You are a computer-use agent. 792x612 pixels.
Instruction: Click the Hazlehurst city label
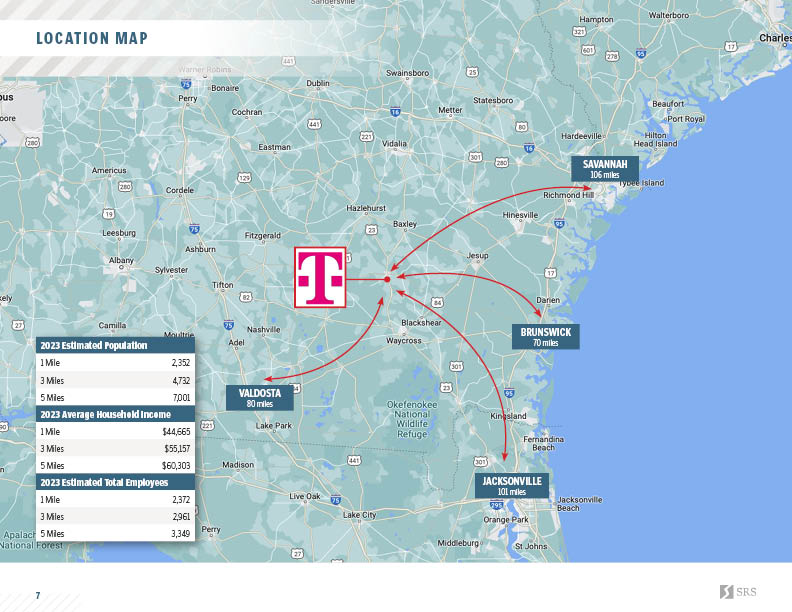[x=366, y=208]
